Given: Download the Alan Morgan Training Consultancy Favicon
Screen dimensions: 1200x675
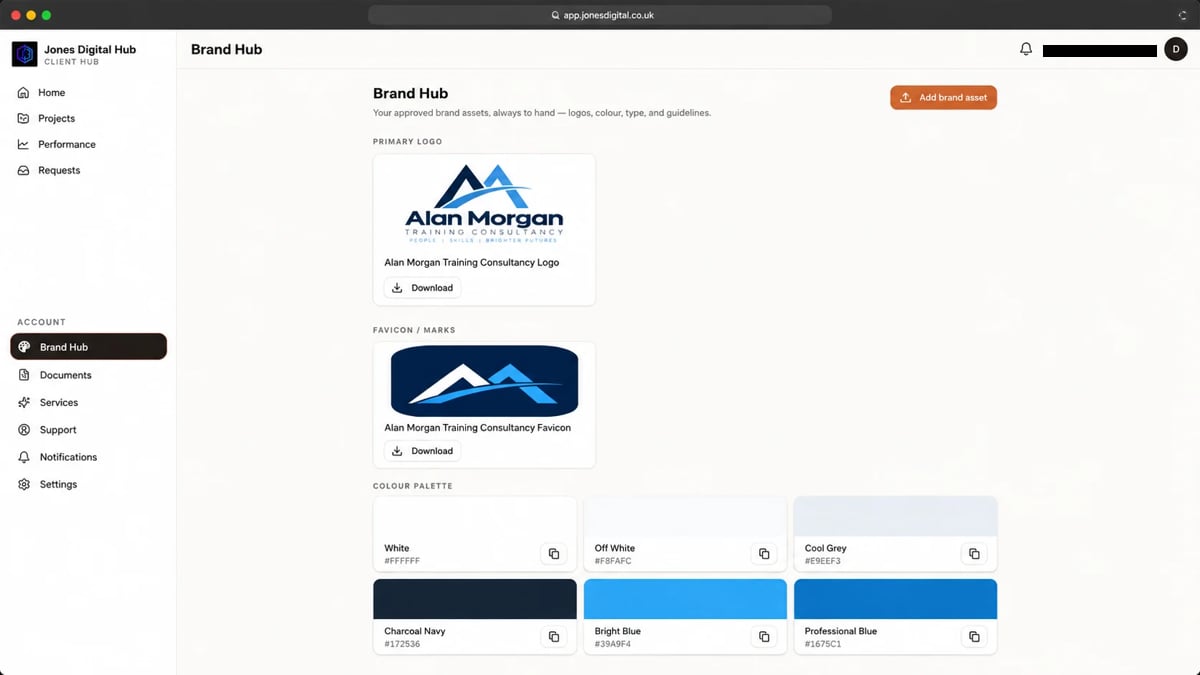Looking at the screenshot, I should [422, 451].
